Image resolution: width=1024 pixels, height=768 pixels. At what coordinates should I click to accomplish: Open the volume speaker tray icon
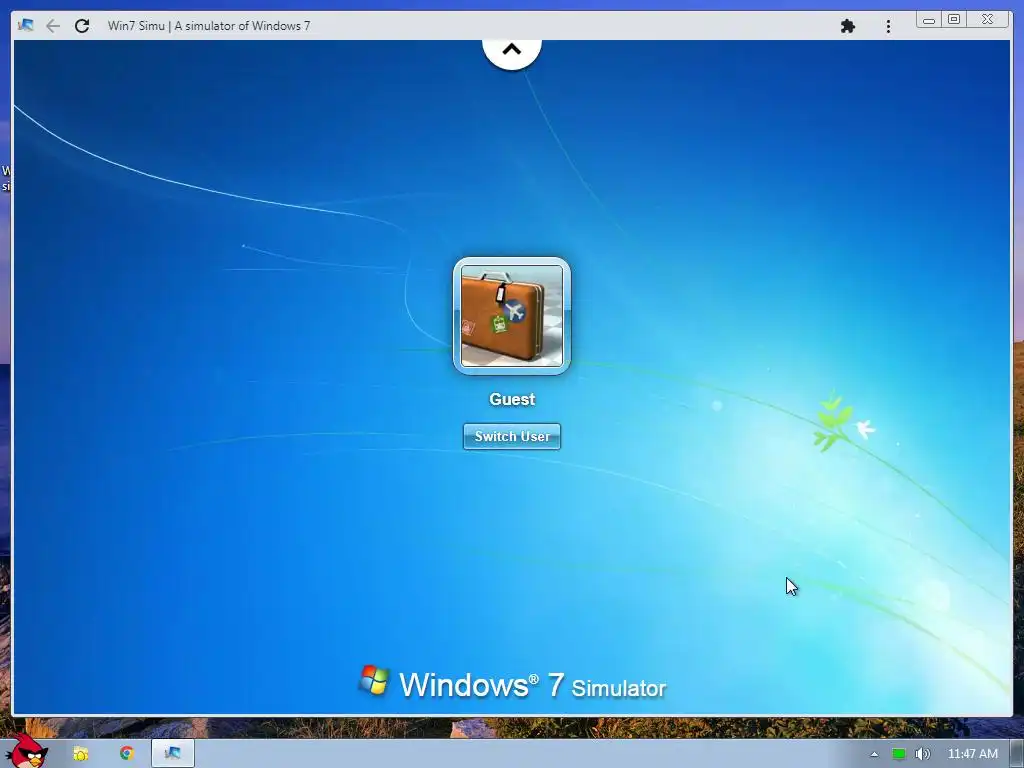(x=922, y=754)
